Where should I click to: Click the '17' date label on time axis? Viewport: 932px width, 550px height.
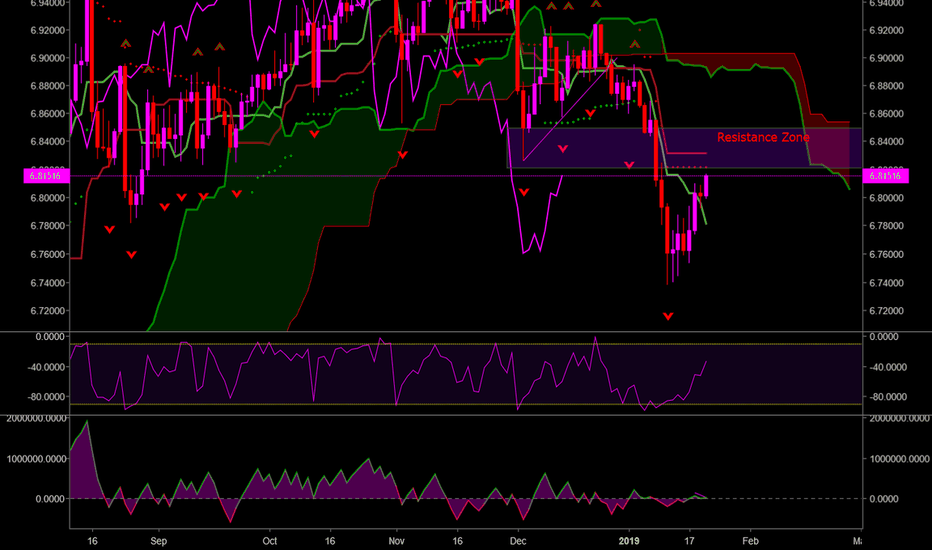coord(689,541)
